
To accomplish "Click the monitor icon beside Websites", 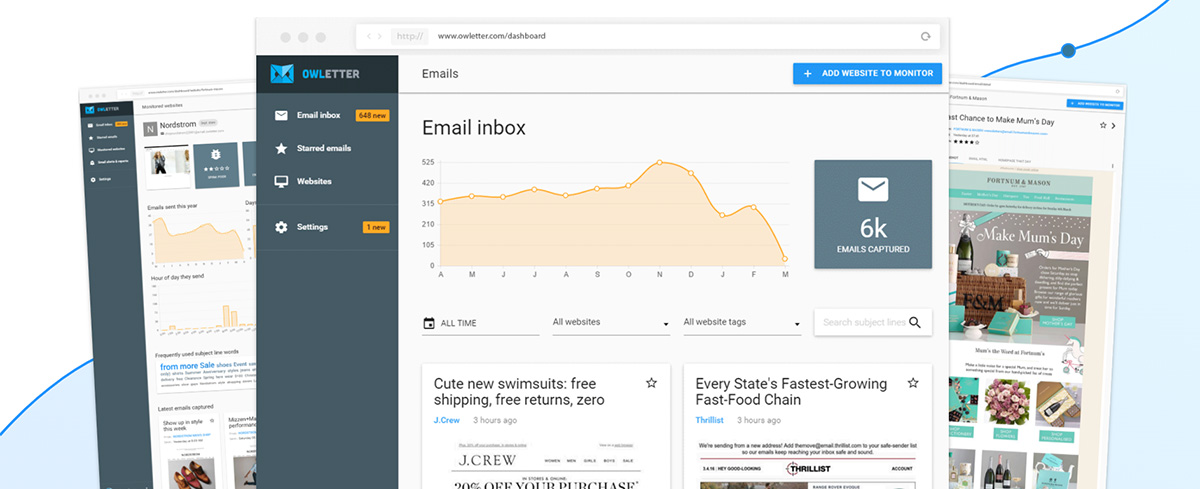I will [281, 181].
